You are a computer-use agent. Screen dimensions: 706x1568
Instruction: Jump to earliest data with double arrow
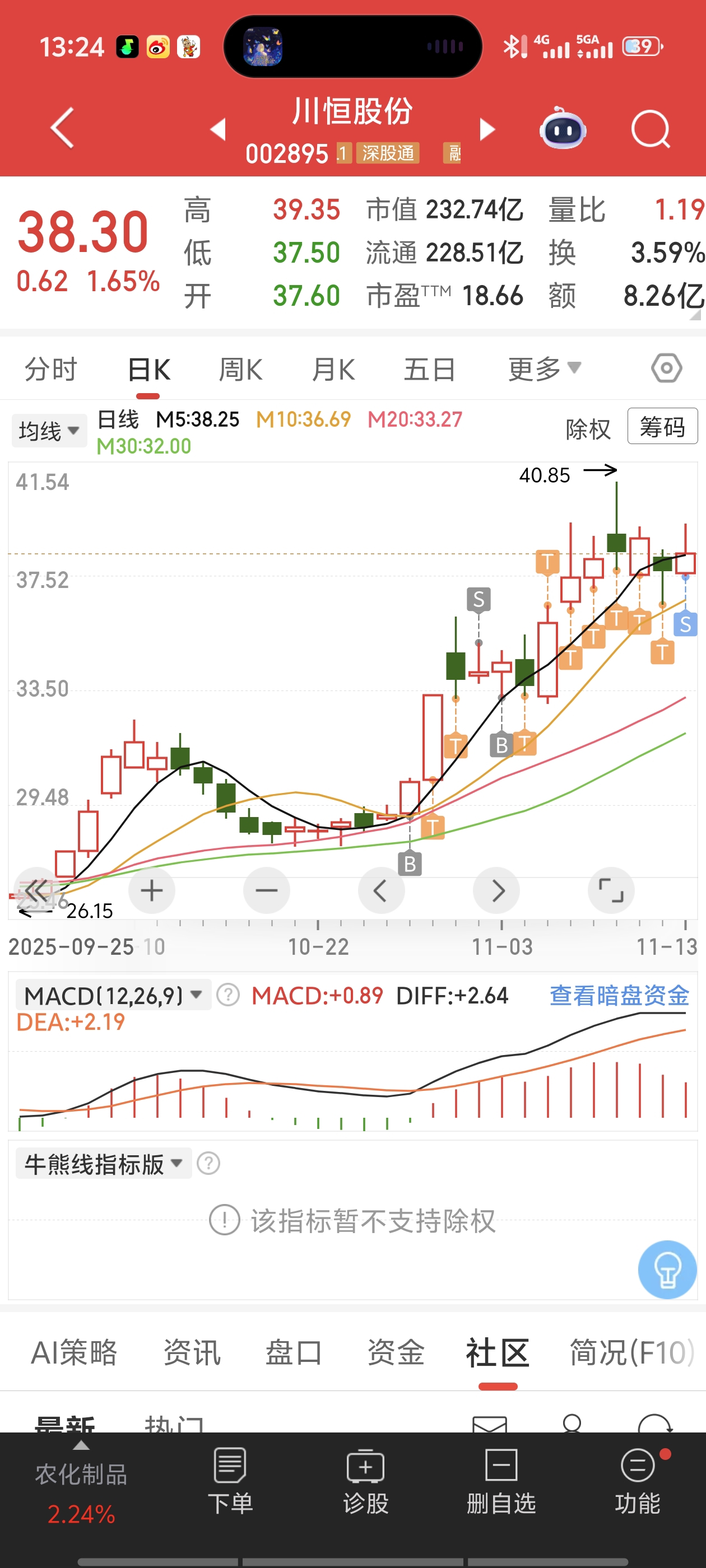click(36, 890)
